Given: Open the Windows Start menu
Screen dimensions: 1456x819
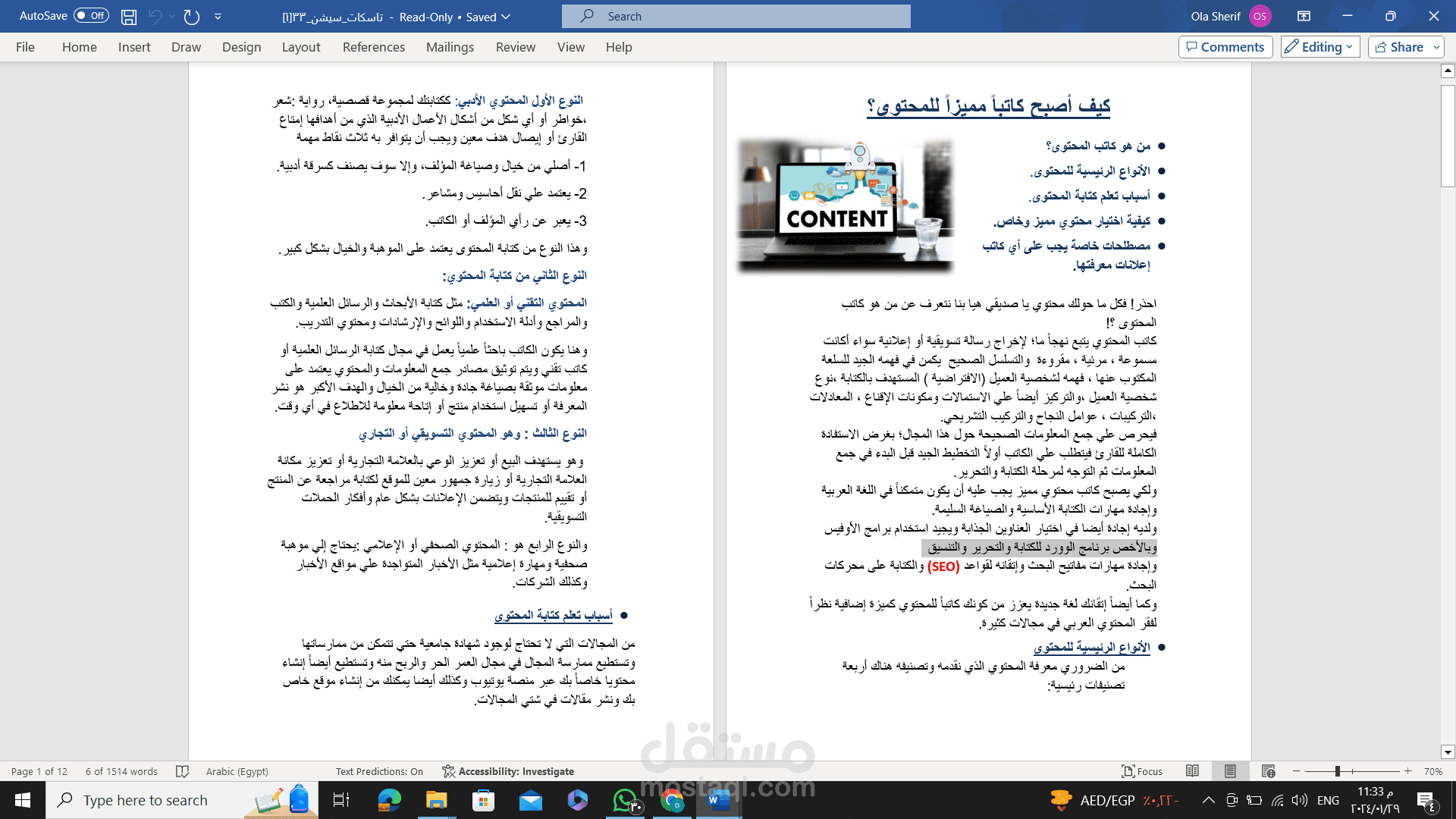Looking at the screenshot, I should (x=23, y=800).
